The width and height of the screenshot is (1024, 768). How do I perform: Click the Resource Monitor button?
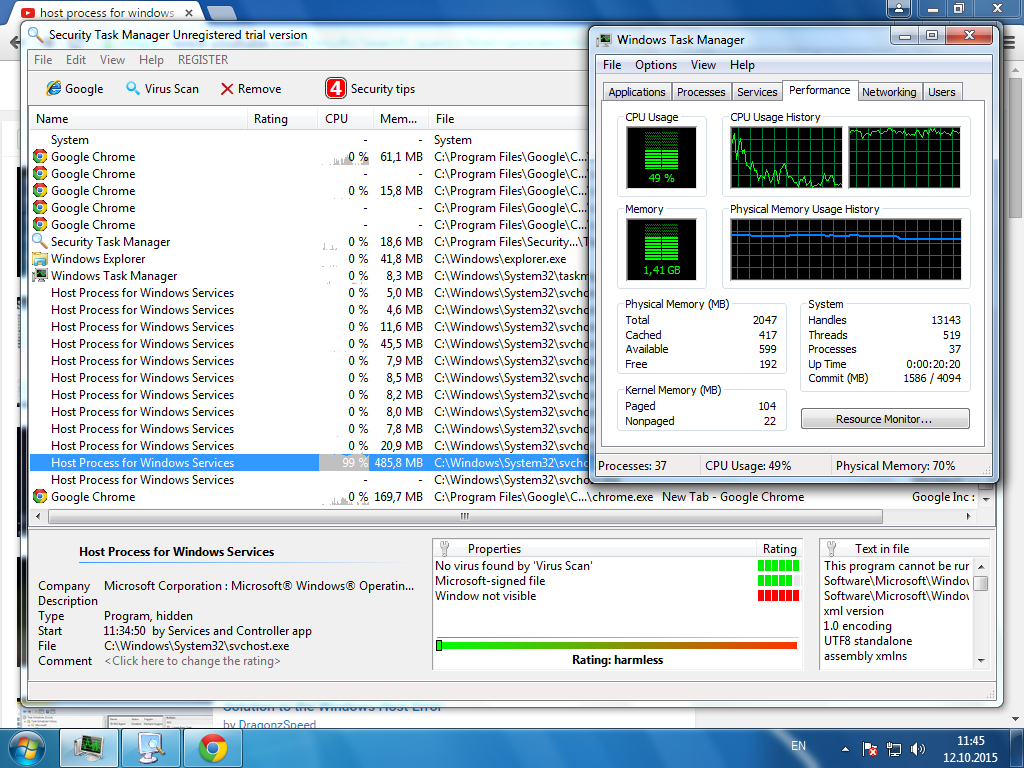click(x=885, y=419)
